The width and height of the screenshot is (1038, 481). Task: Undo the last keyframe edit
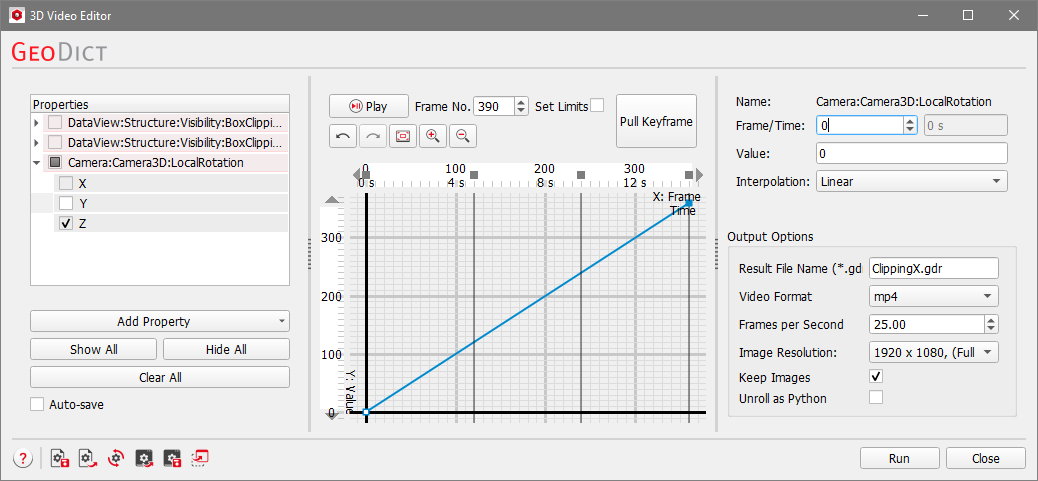[343, 136]
